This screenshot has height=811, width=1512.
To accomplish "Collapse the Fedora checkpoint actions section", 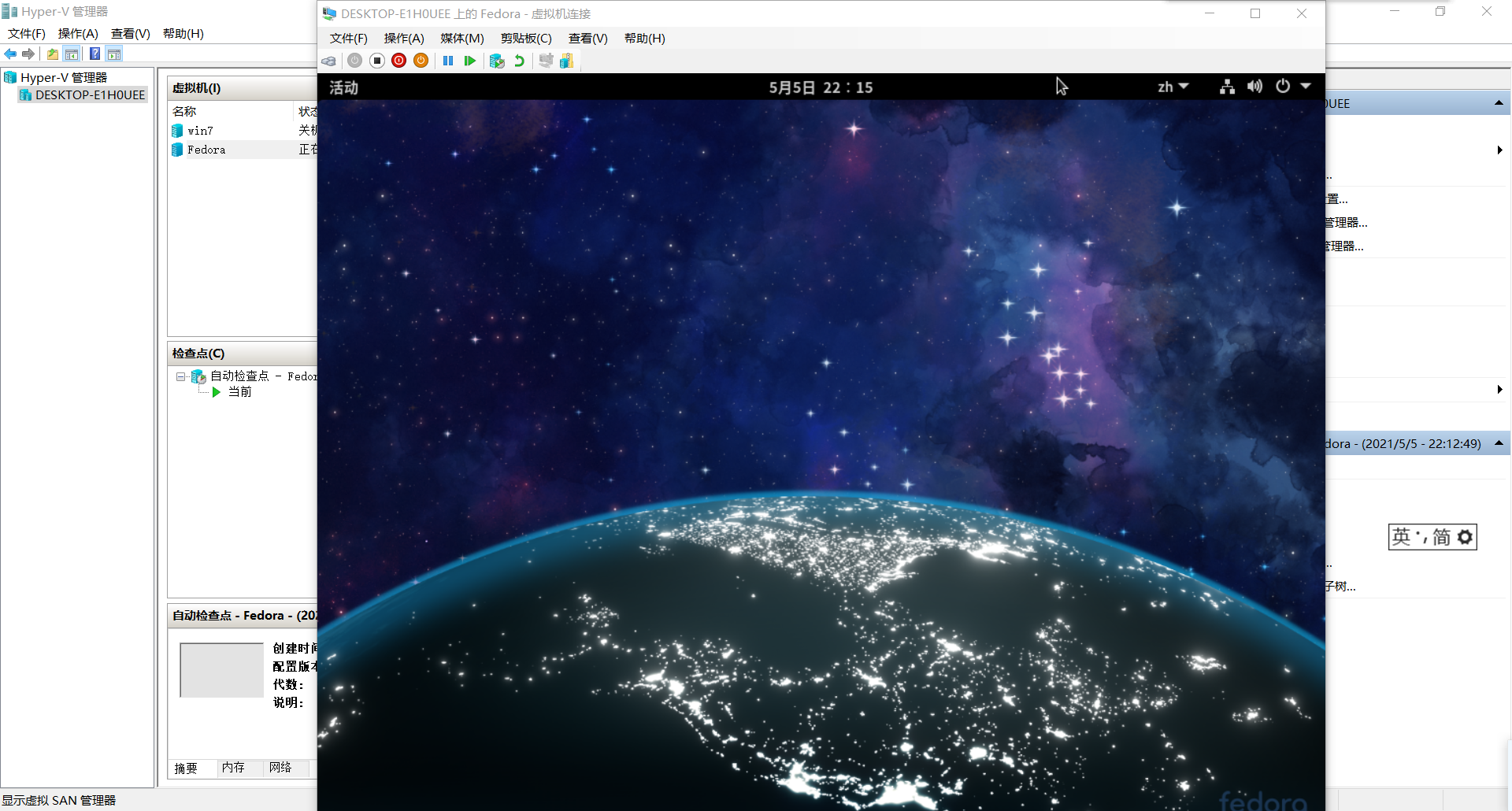I will [x=1499, y=443].
